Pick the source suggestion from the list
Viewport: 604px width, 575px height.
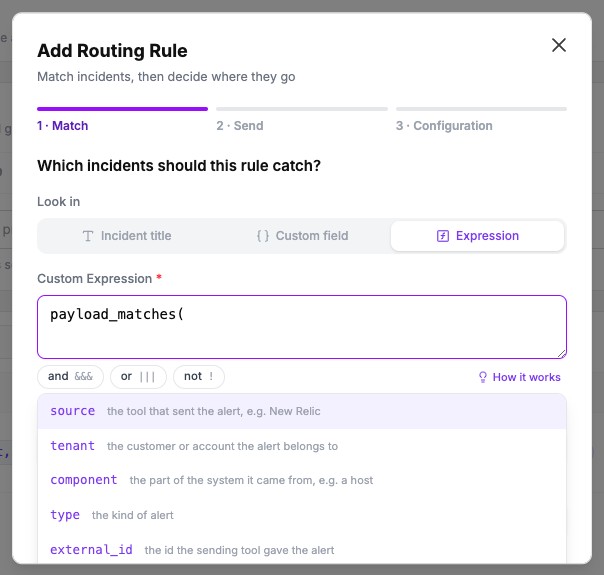pyautogui.click(x=302, y=411)
